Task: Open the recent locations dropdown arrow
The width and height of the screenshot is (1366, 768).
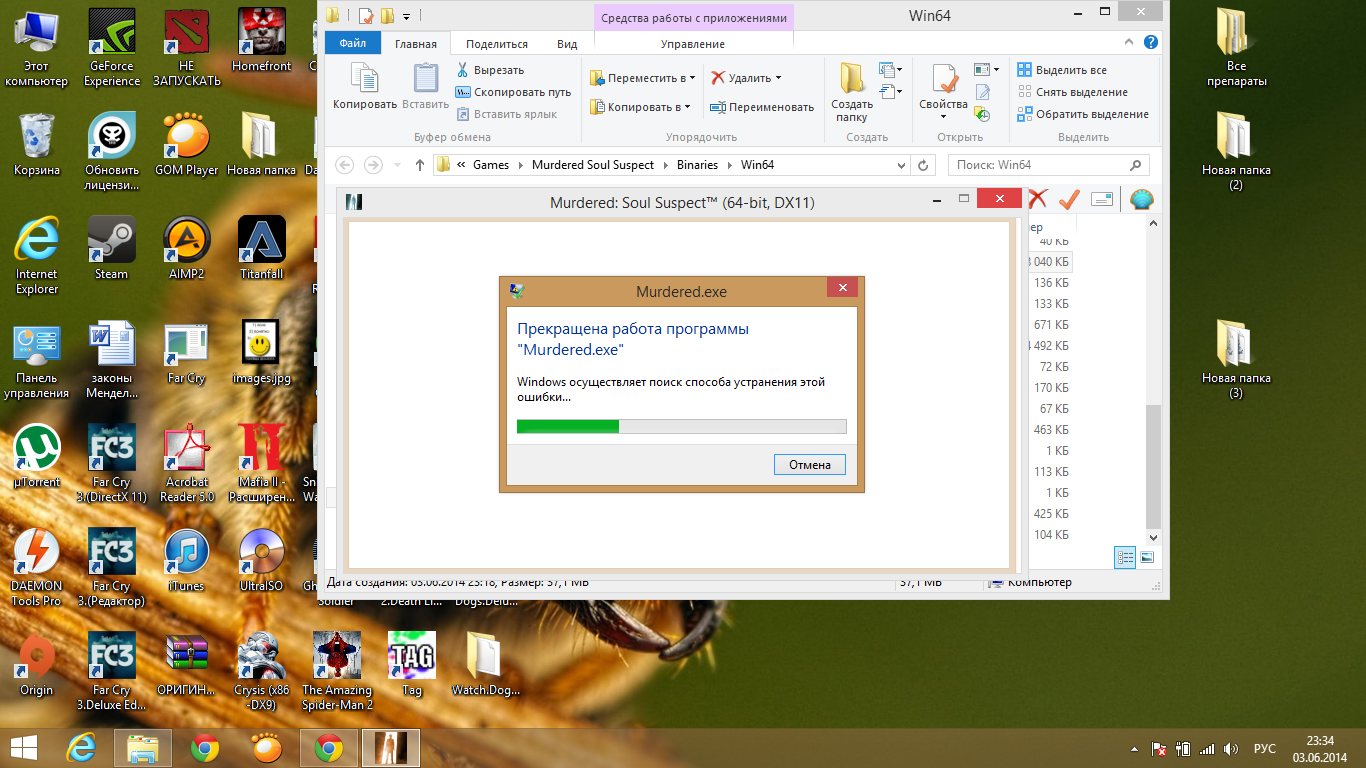Action: tap(398, 165)
